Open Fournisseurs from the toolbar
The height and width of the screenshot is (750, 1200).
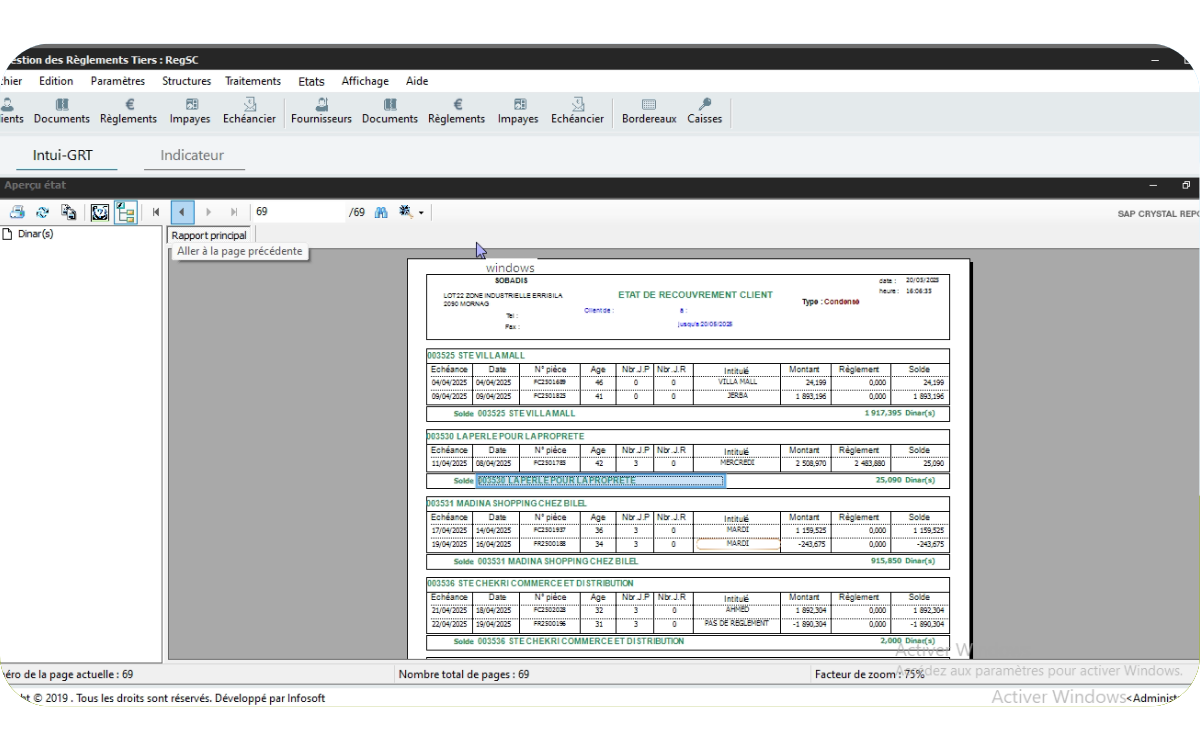click(321, 110)
